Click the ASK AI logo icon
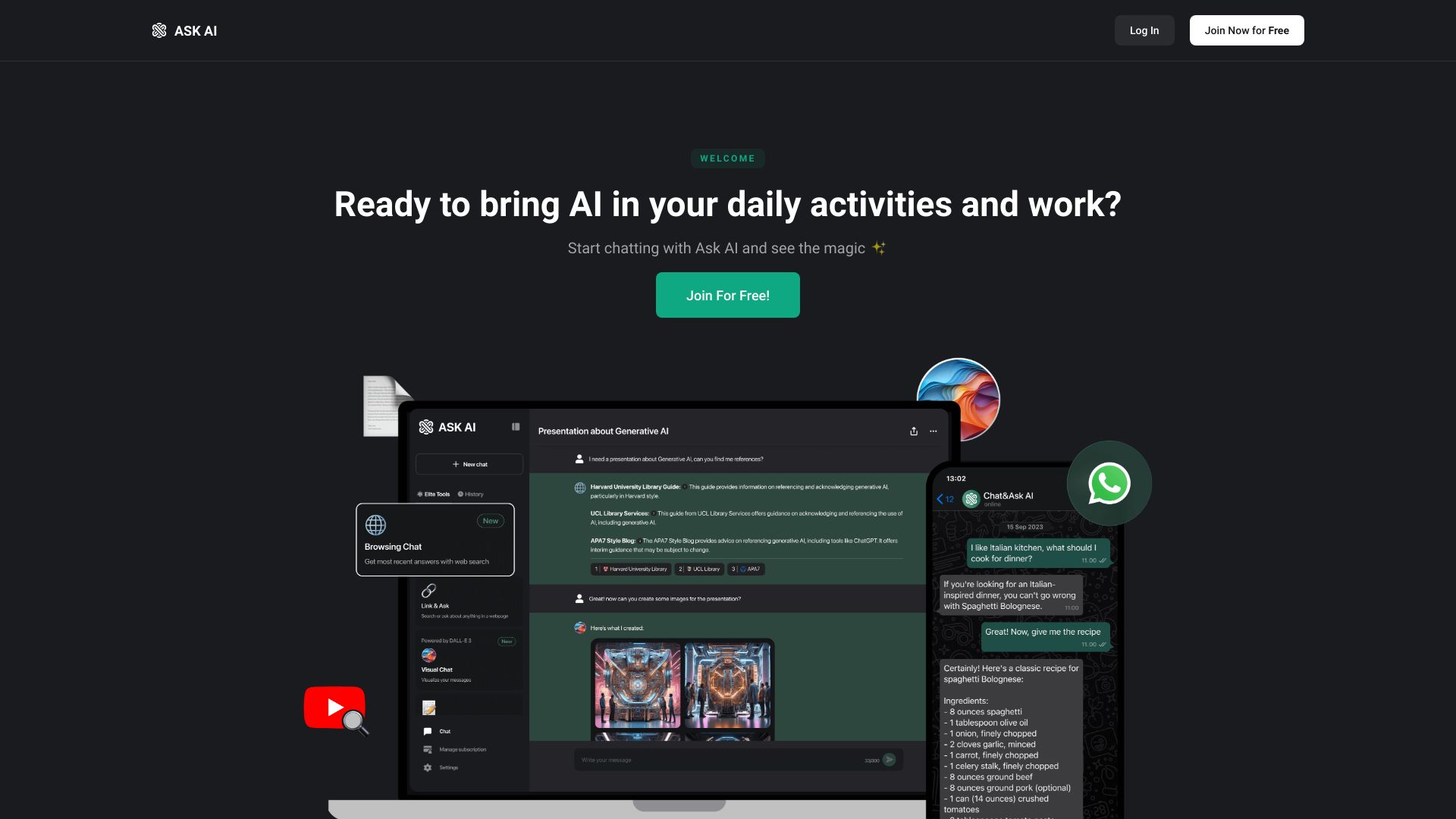The image size is (1456, 819). pyautogui.click(x=160, y=30)
